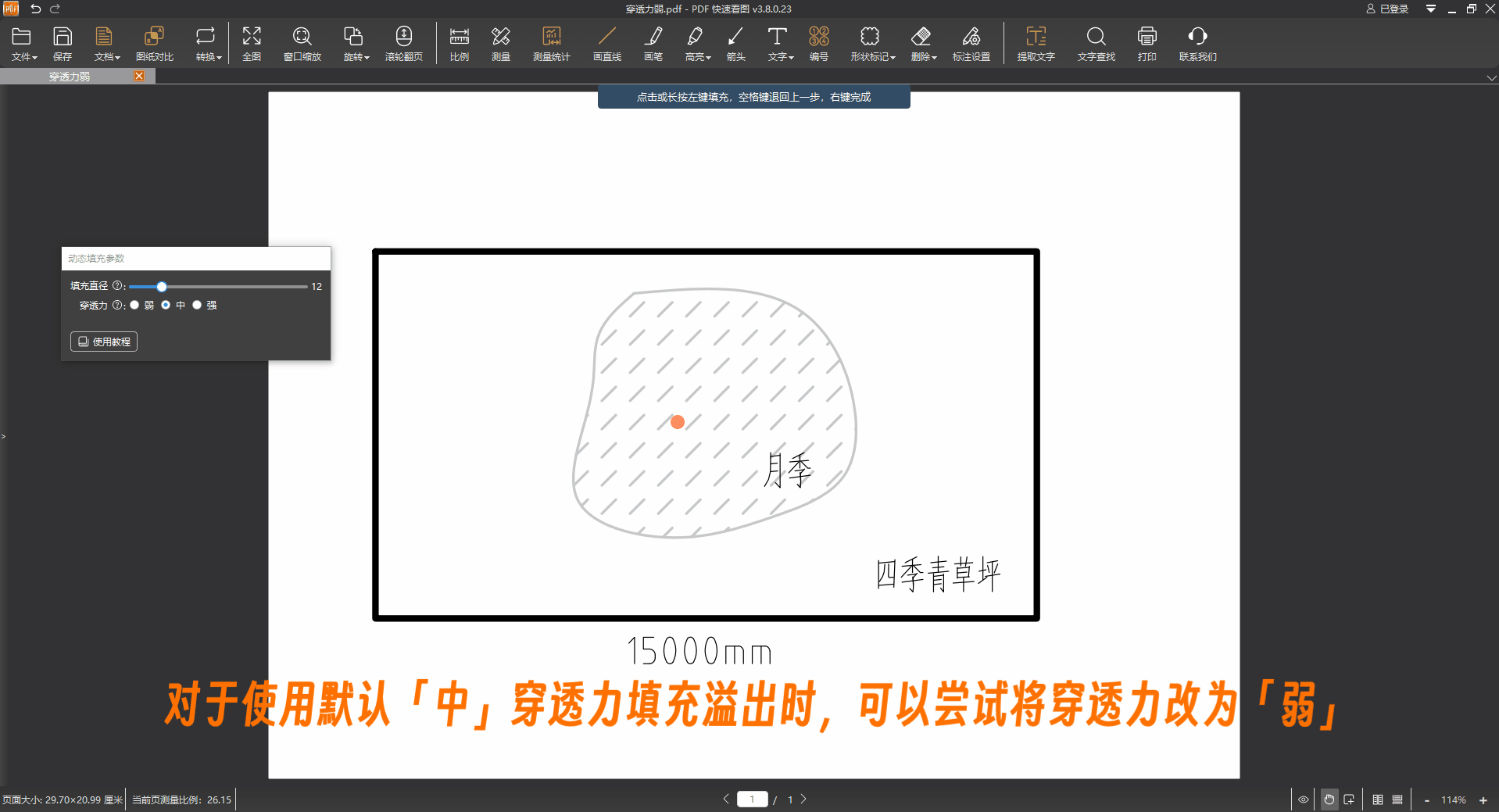Click the orange fill point in the drawing
The width and height of the screenshot is (1499, 812).
678,422
